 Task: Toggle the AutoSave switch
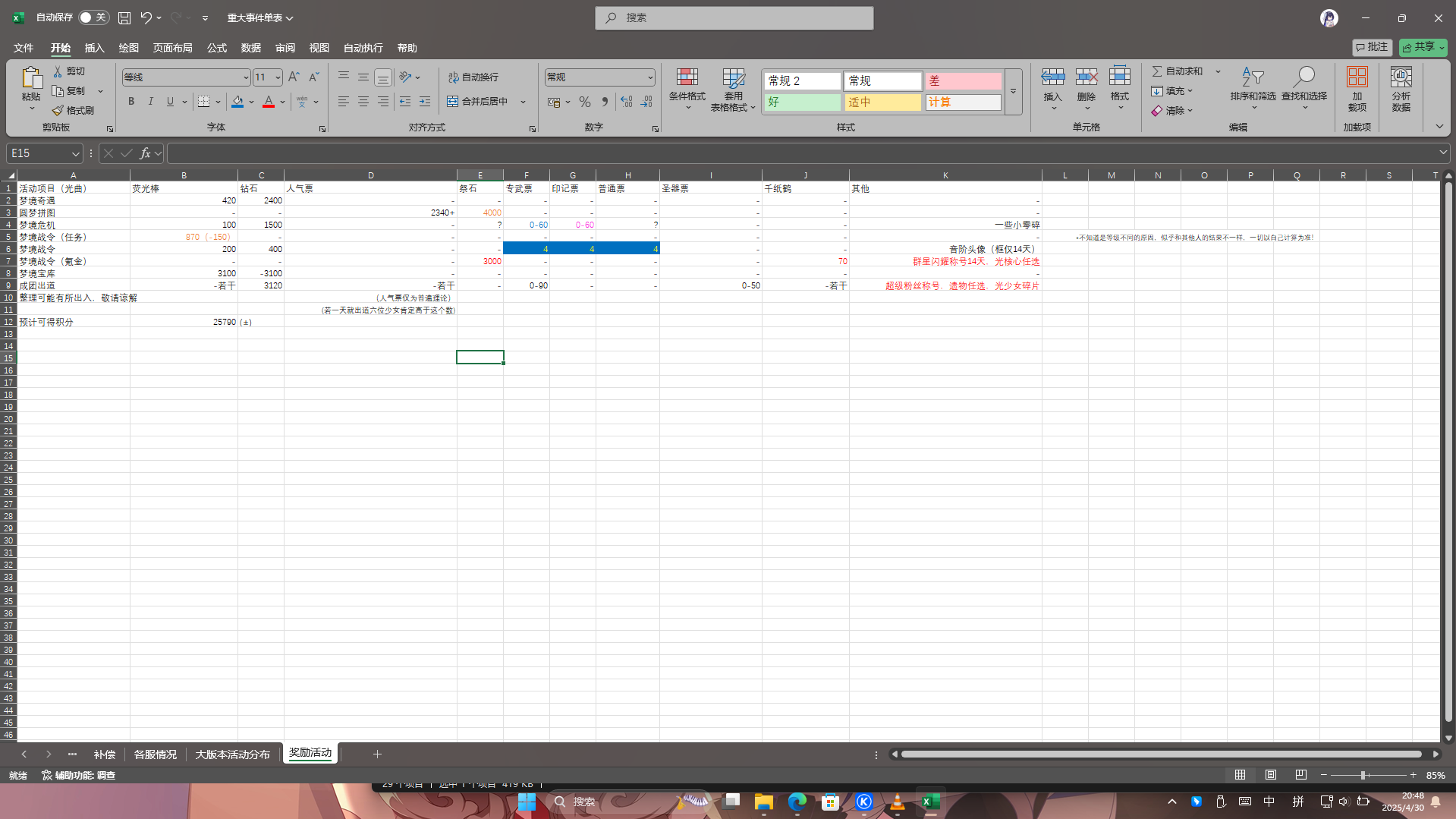tap(94, 17)
